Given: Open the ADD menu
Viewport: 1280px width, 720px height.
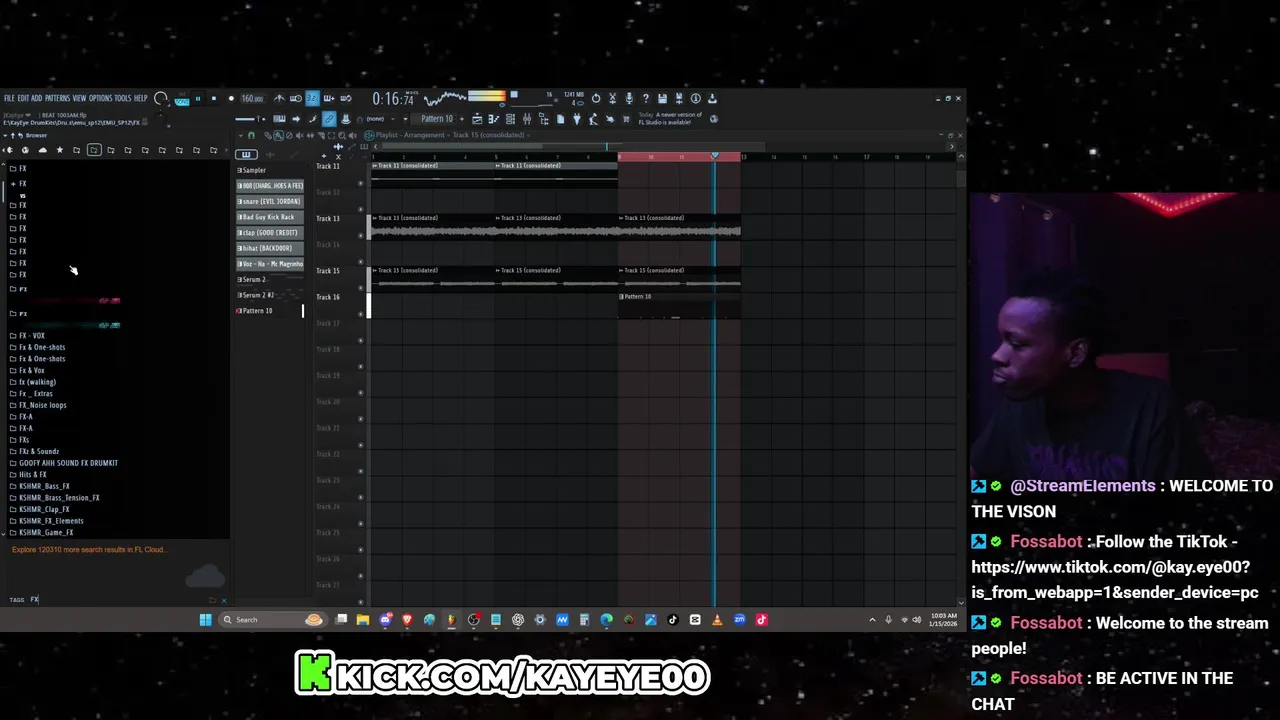Looking at the screenshot, I should click(36, 98).
